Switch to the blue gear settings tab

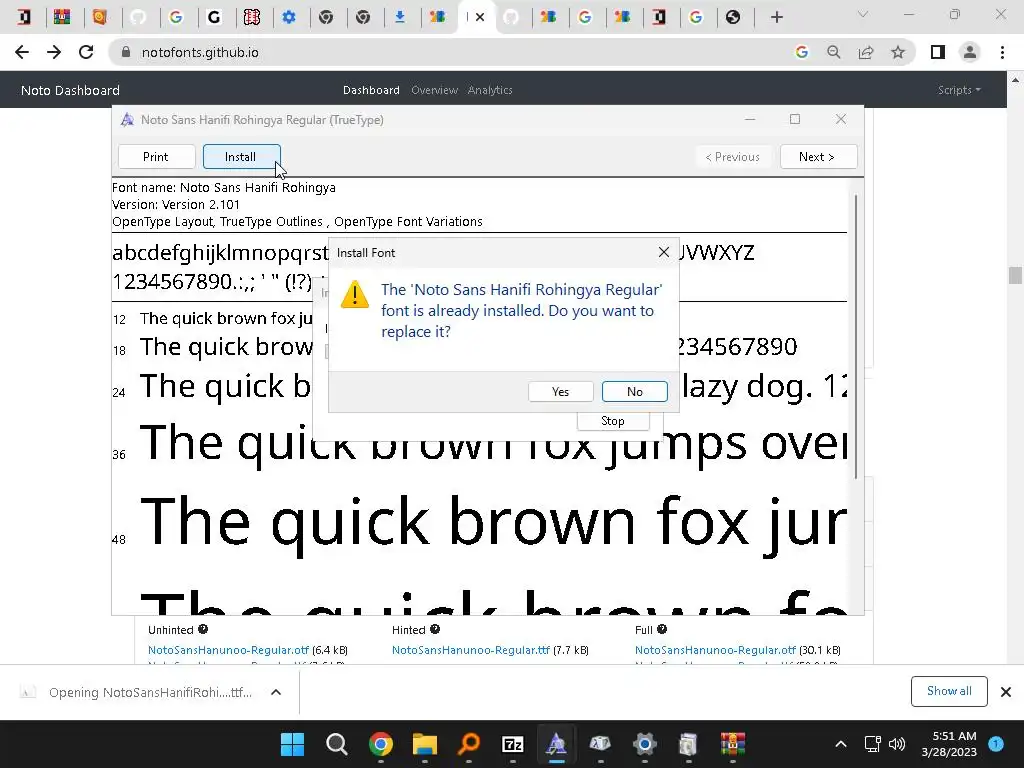(289, 17)
